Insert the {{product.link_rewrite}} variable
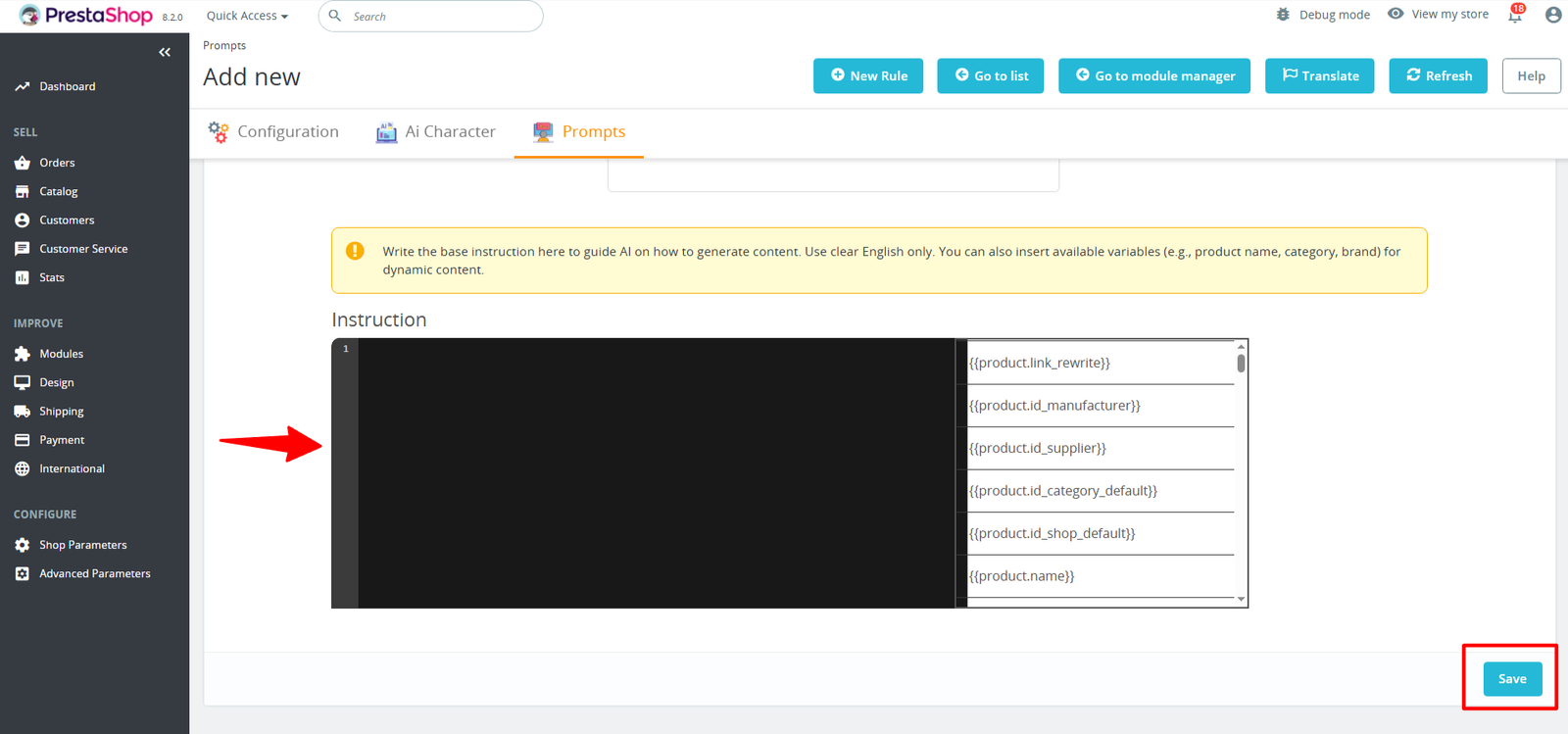The height and width of the screenshot is (734, 1568). coord(1101,363)
